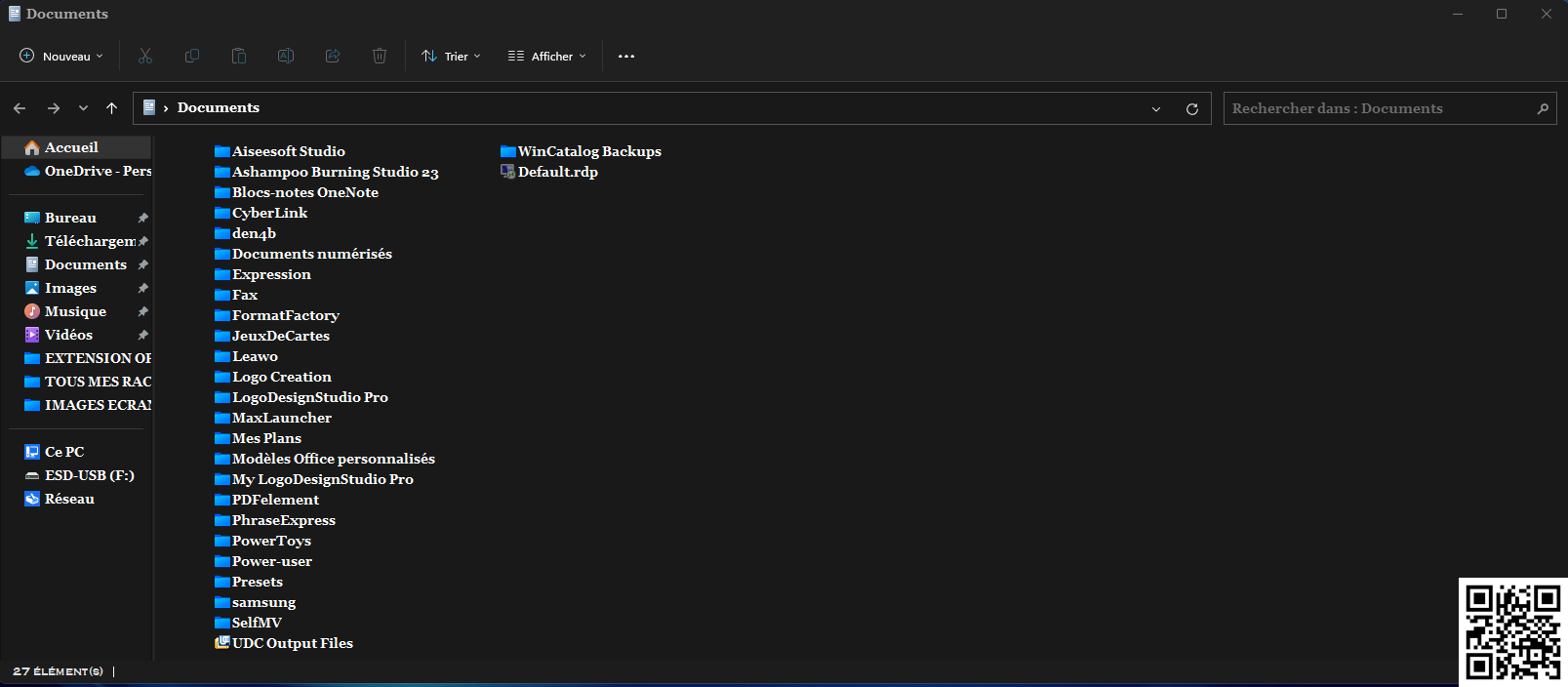Open the Afficher view dropdown

pos(547,56)
